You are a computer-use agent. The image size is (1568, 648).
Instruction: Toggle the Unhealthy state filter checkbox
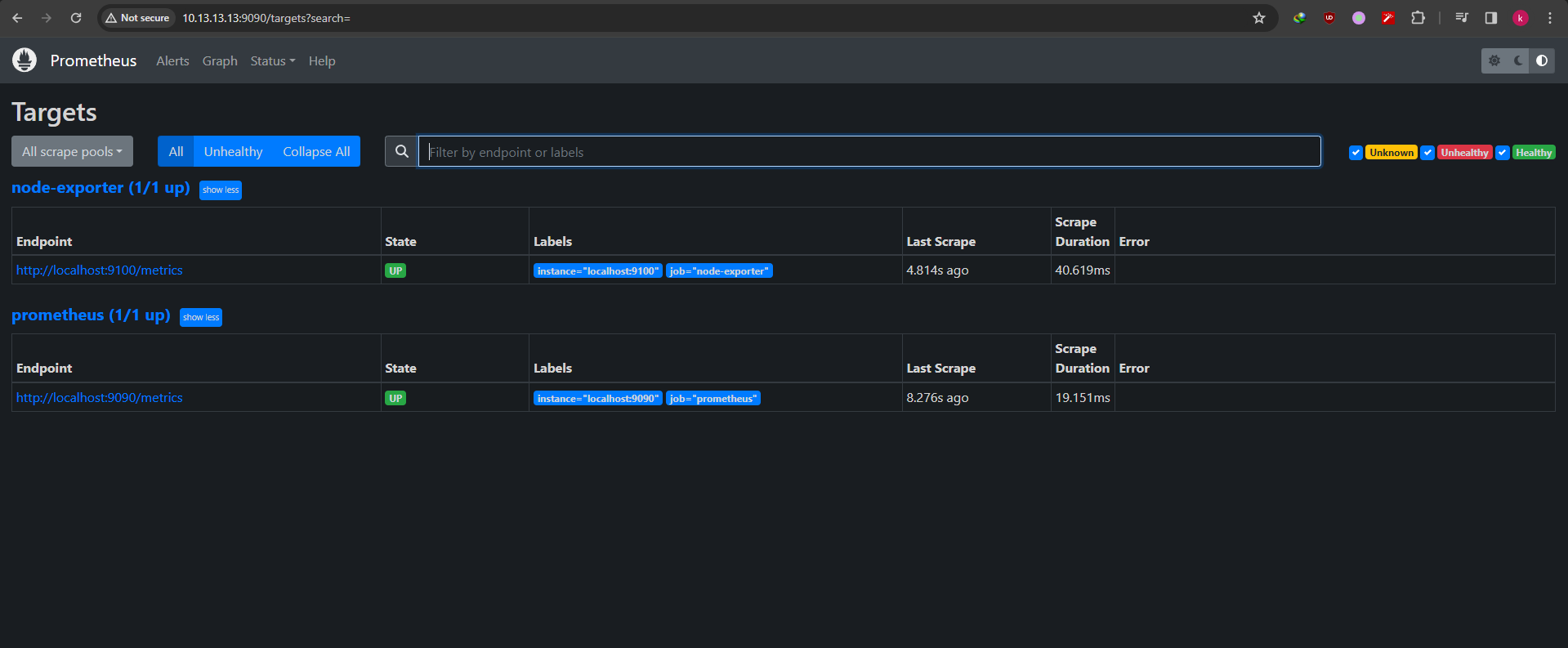tap(1427, 153)
